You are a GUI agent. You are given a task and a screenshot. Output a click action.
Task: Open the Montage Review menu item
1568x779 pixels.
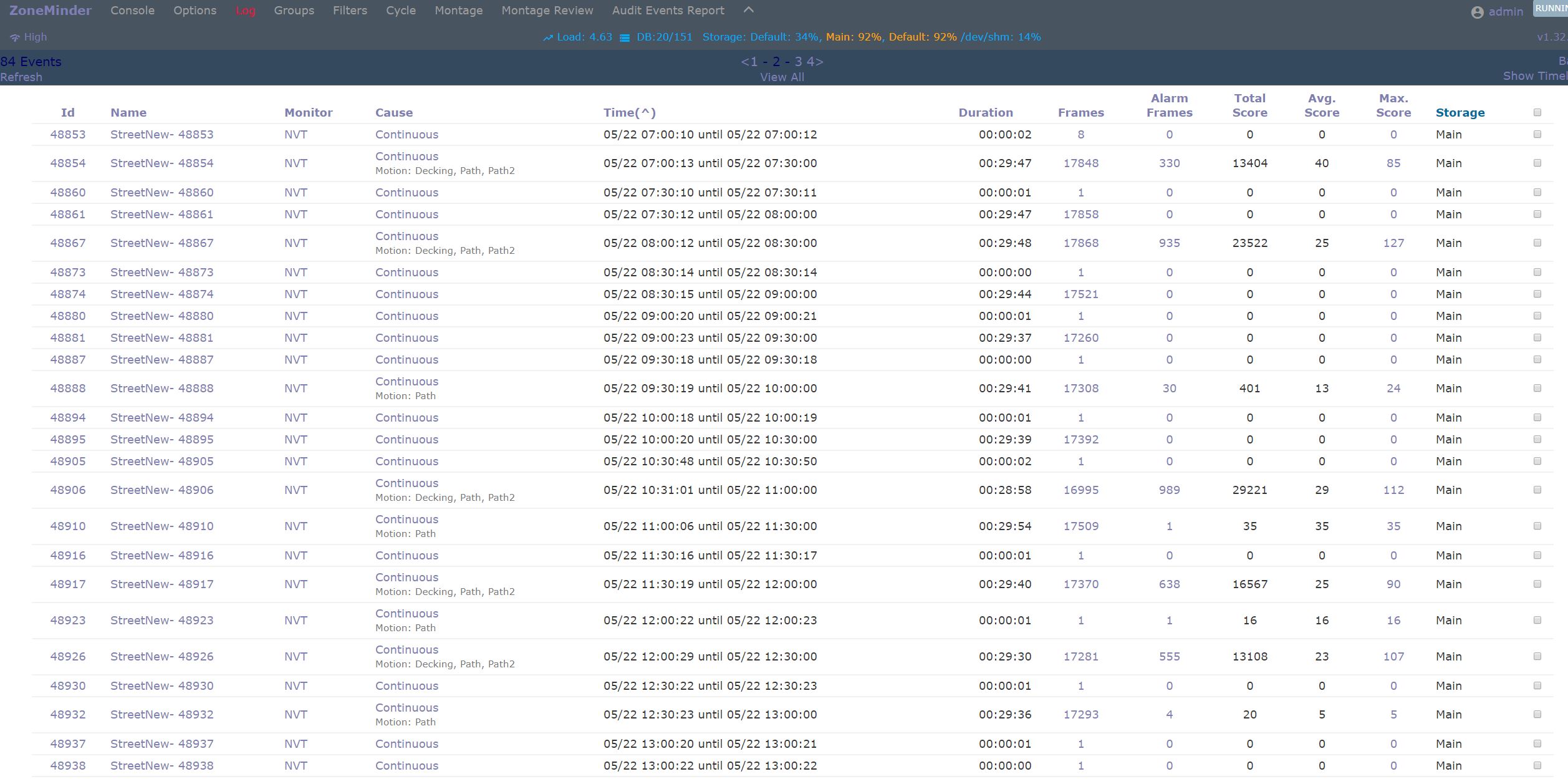point(547,11)
